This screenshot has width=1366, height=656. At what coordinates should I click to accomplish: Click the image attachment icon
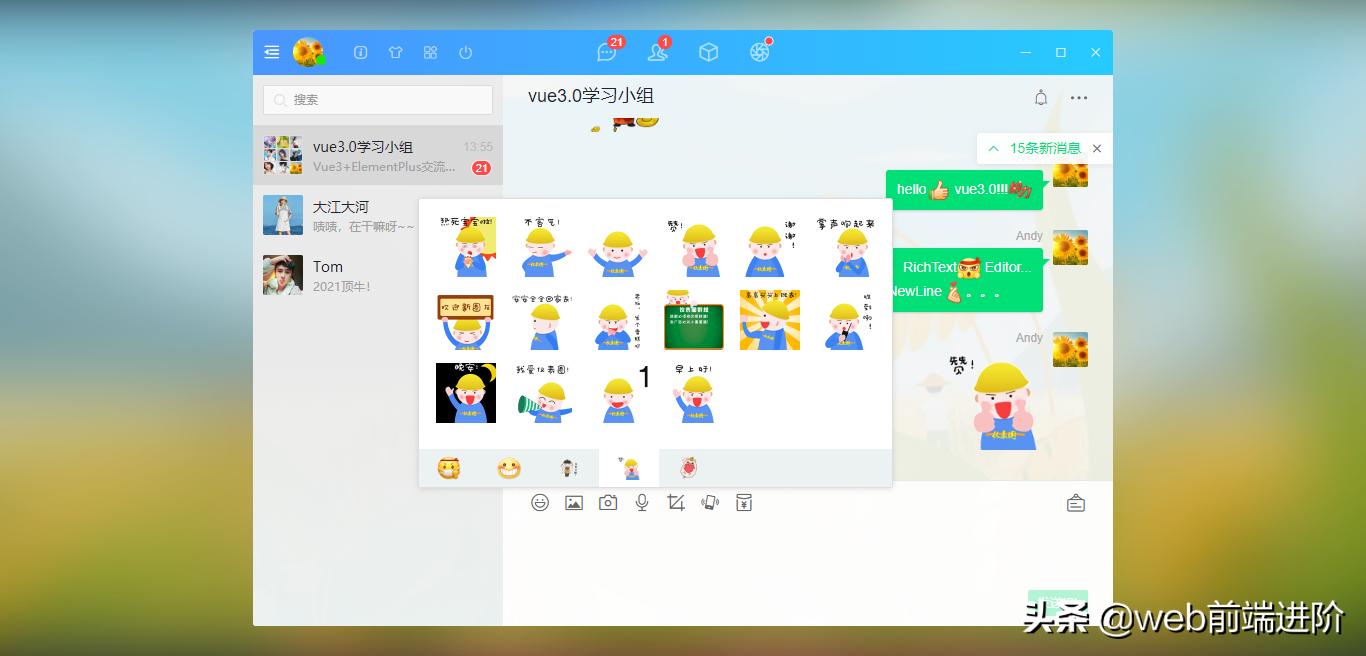573,503
